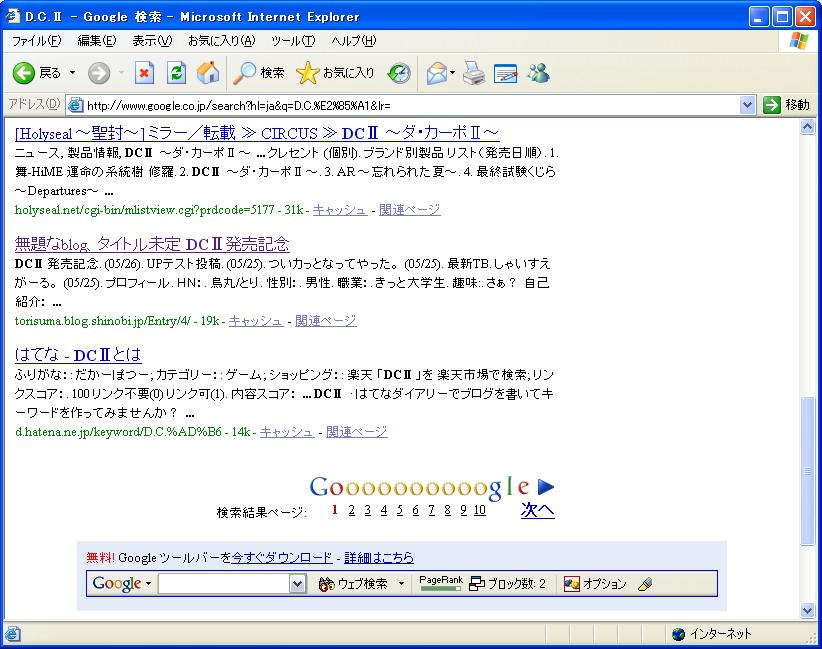Open the 無題なblog result link
822x649 pixels.
pyautogui.click(x=152, y=244)
